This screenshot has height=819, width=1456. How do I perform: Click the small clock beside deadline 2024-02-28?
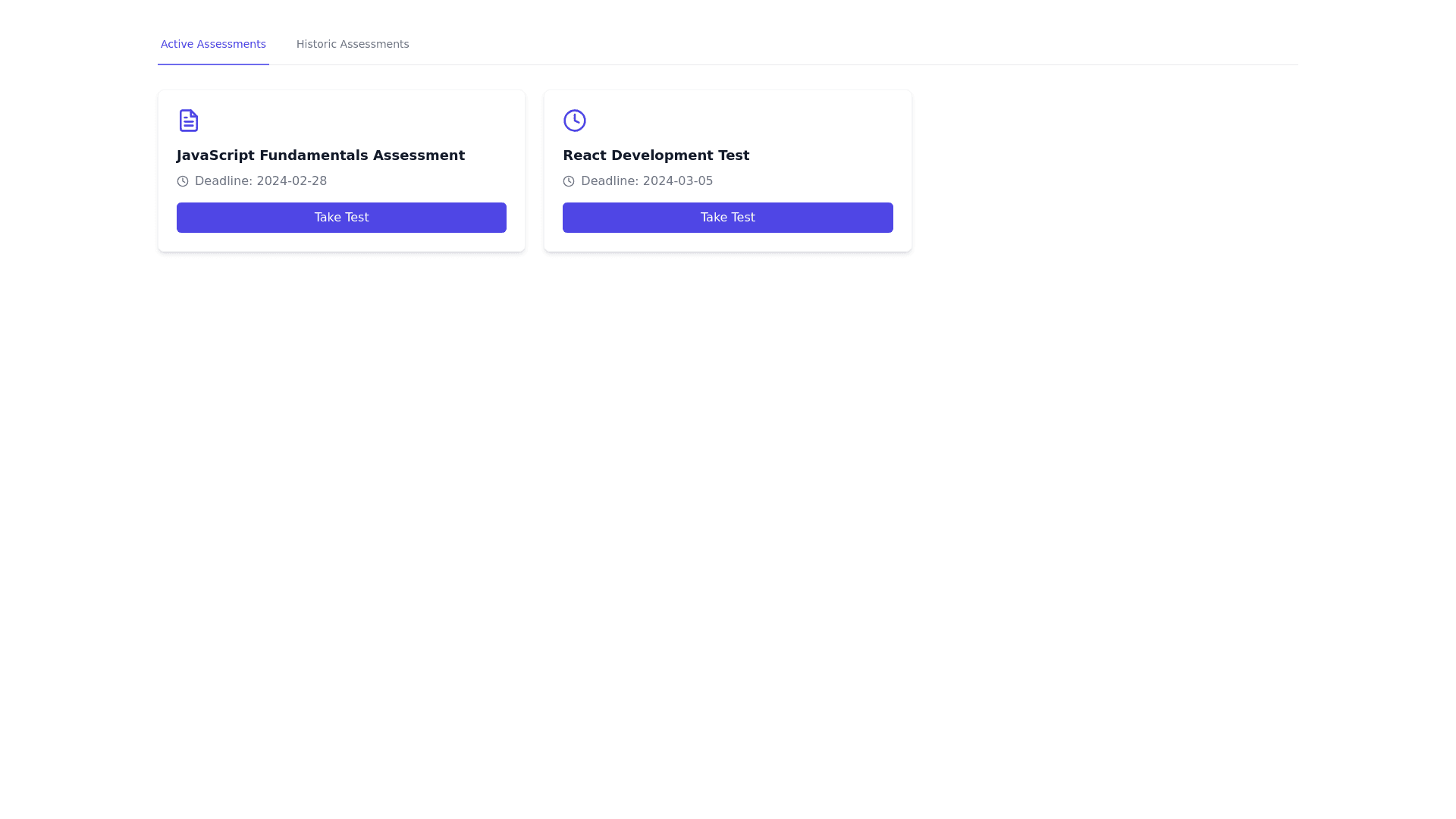point(182,181)
